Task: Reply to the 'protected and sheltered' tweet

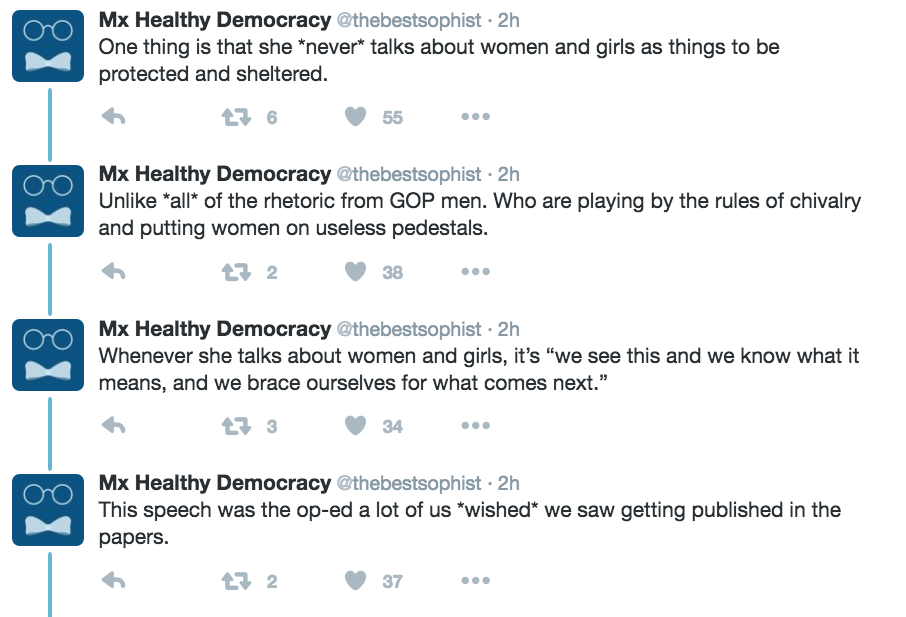Action: click(113, 117)
